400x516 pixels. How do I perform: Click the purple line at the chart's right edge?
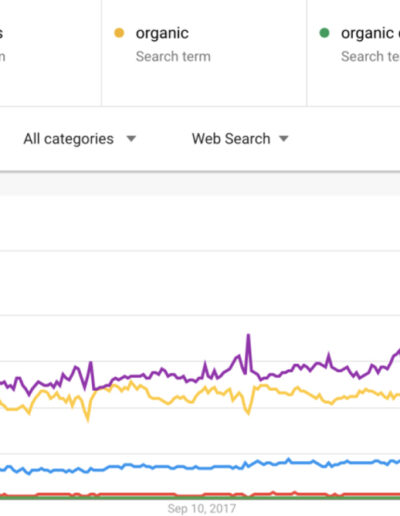pos(398,352)
